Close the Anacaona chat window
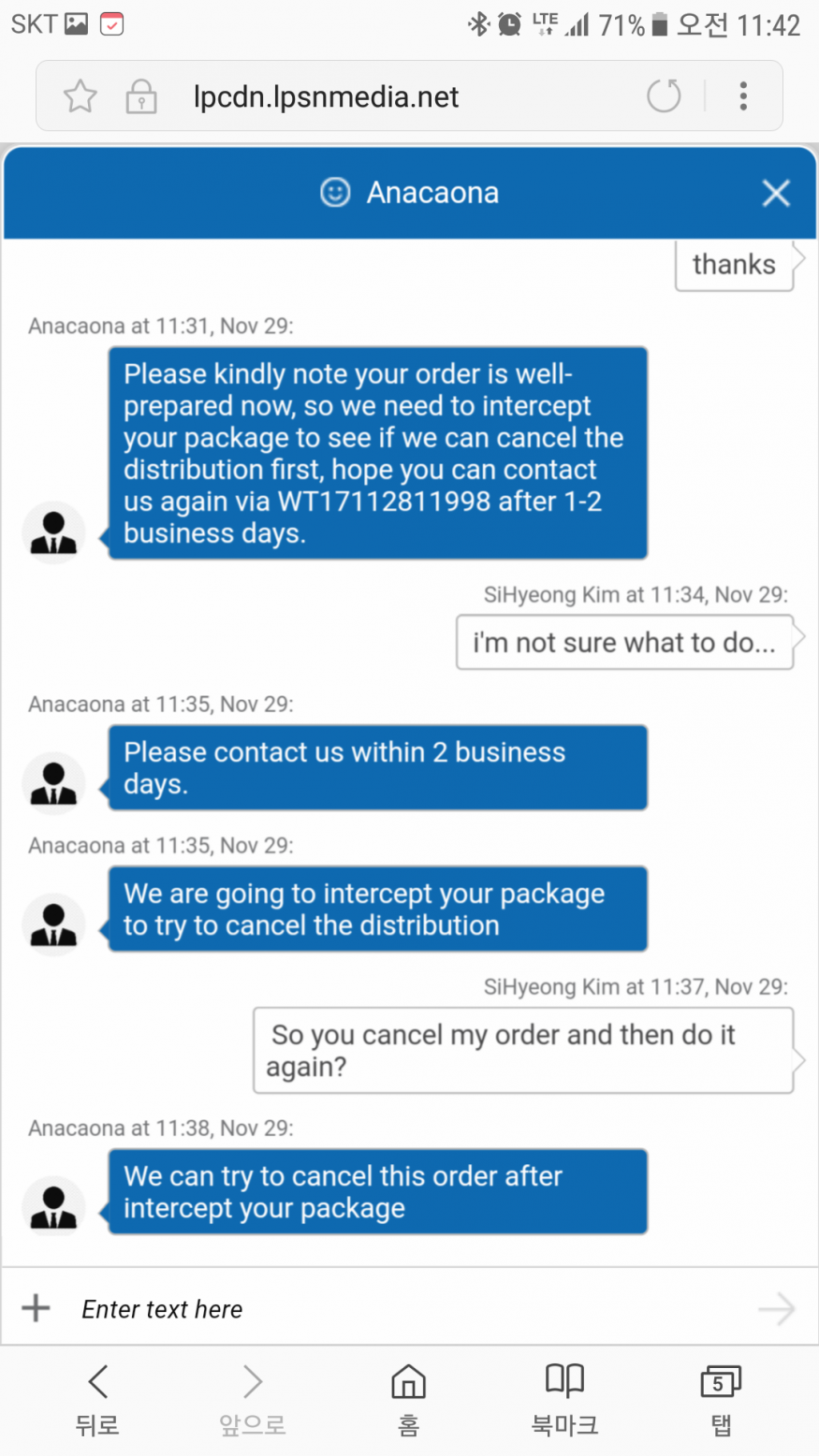Image resolution: width=819 pixels, height=1456 pixels. click(776, 194)
